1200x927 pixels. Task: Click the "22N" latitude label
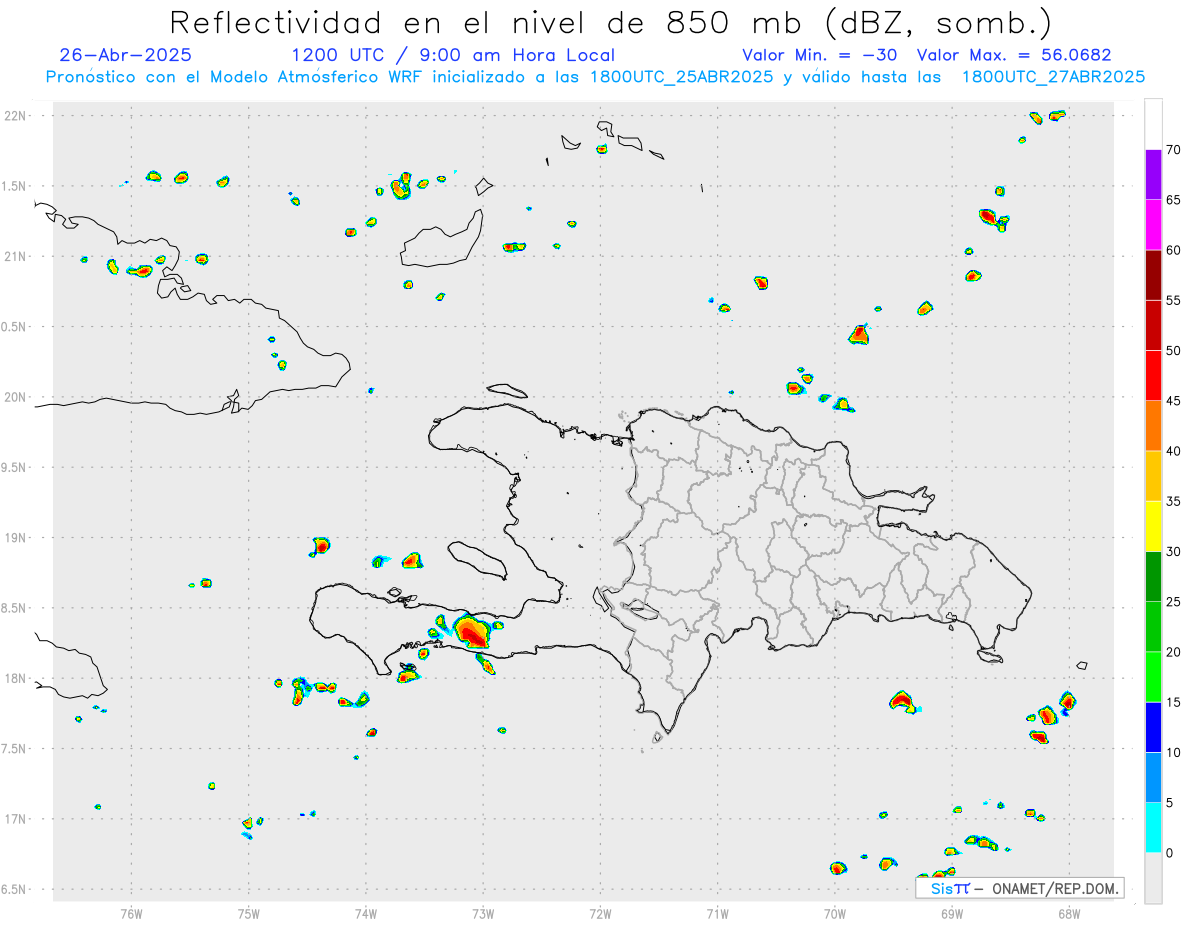tap(17, 116)
